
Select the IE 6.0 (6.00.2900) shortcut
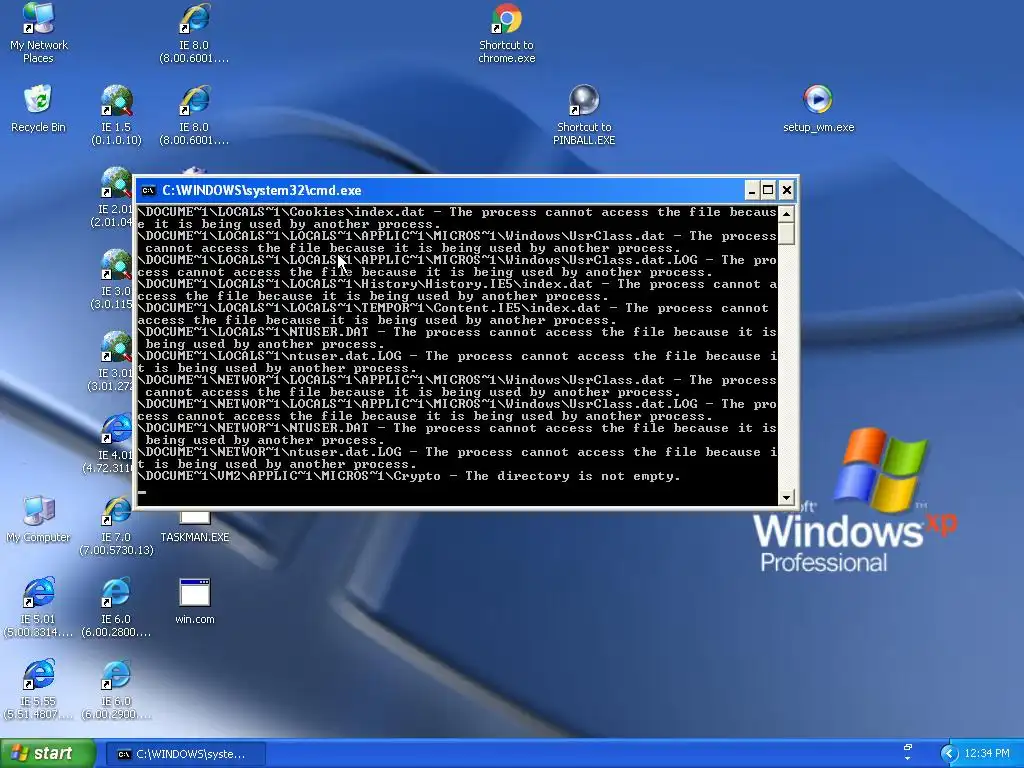pos(116,690)
